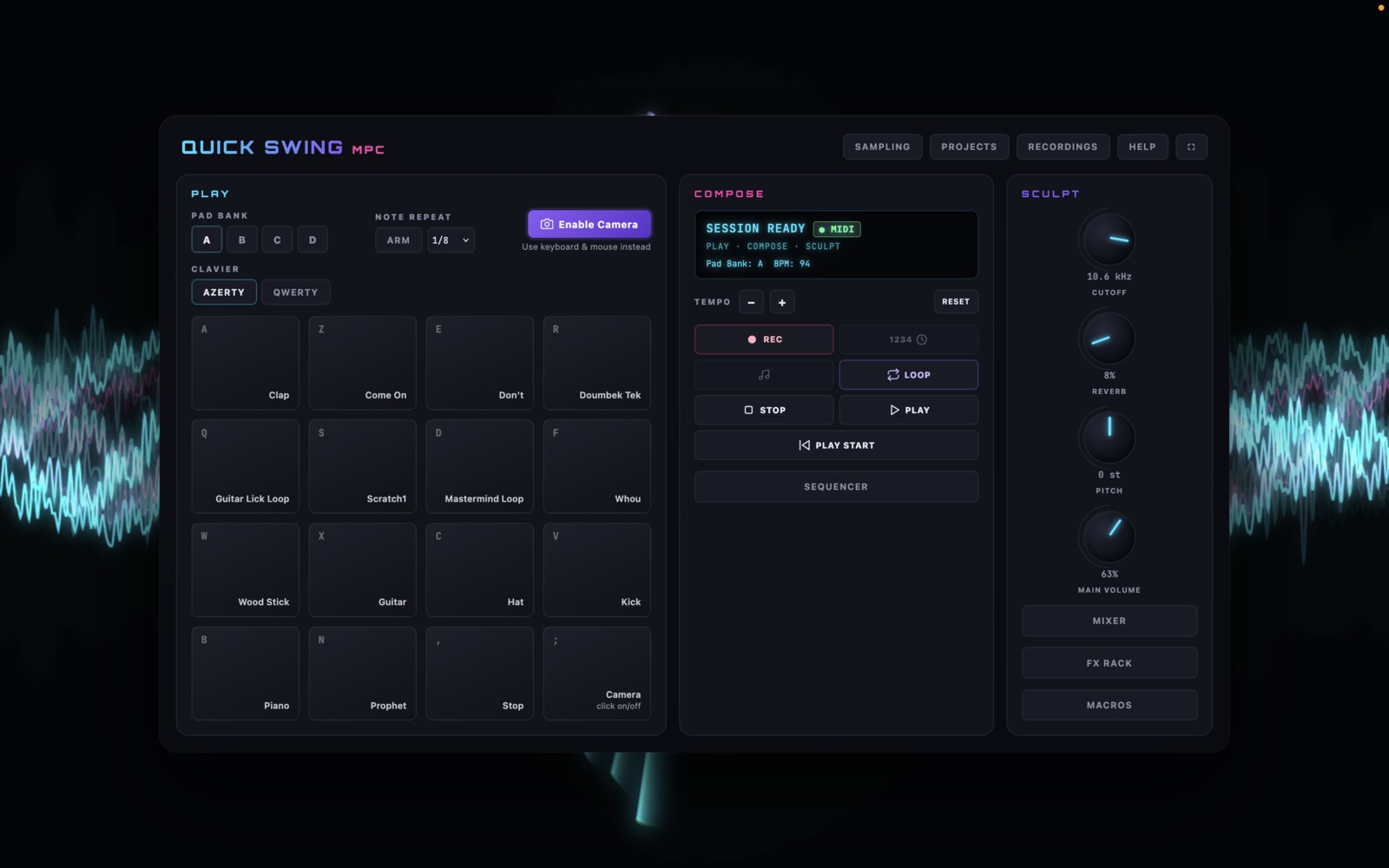
Task: Adjust the CUTOFF knob
Action: pyautogui.click(x=1109, y=240)
